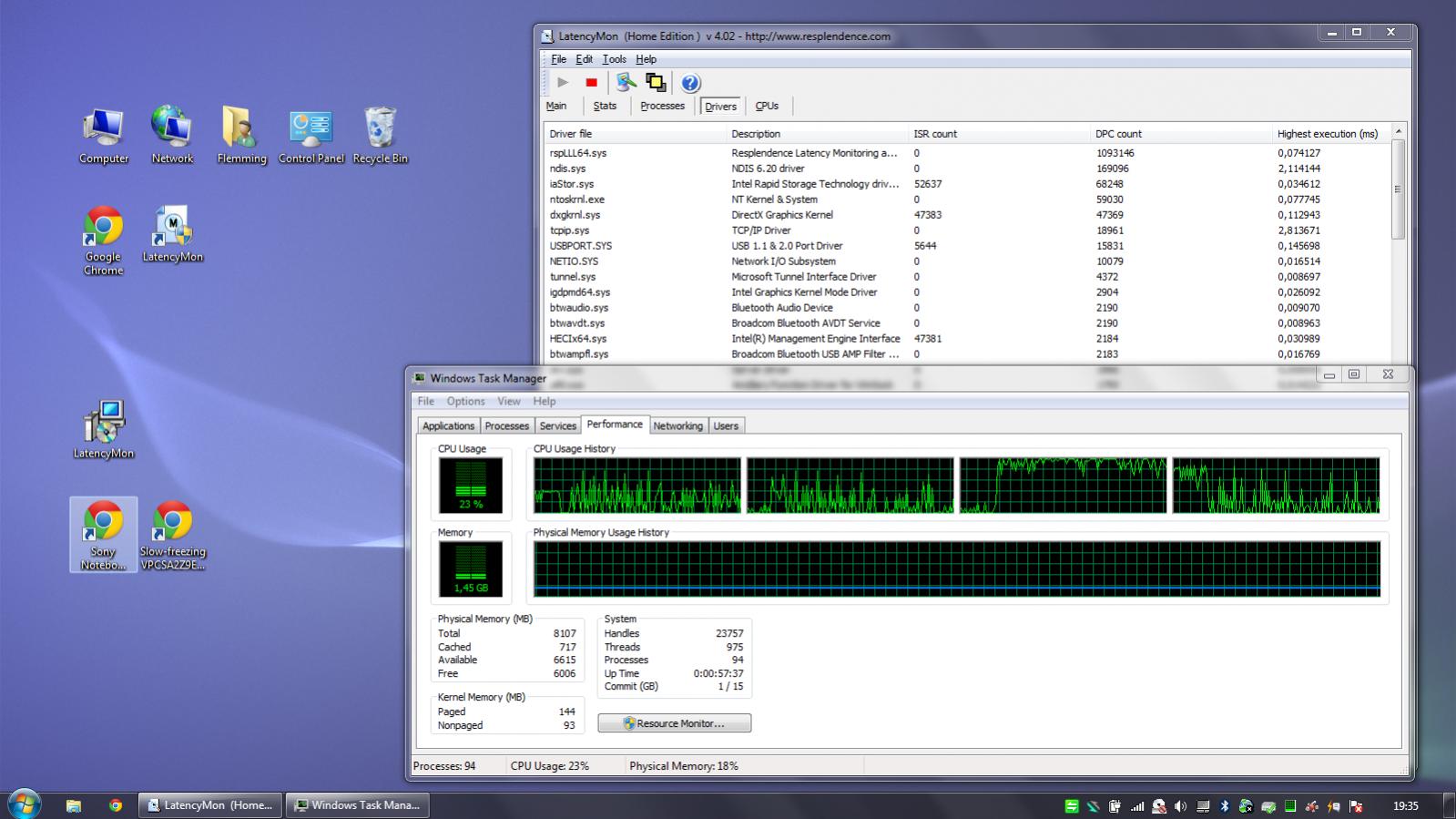Open LatencyMon help question mark icon
1456x819 pixels.
tap(690, 83)
